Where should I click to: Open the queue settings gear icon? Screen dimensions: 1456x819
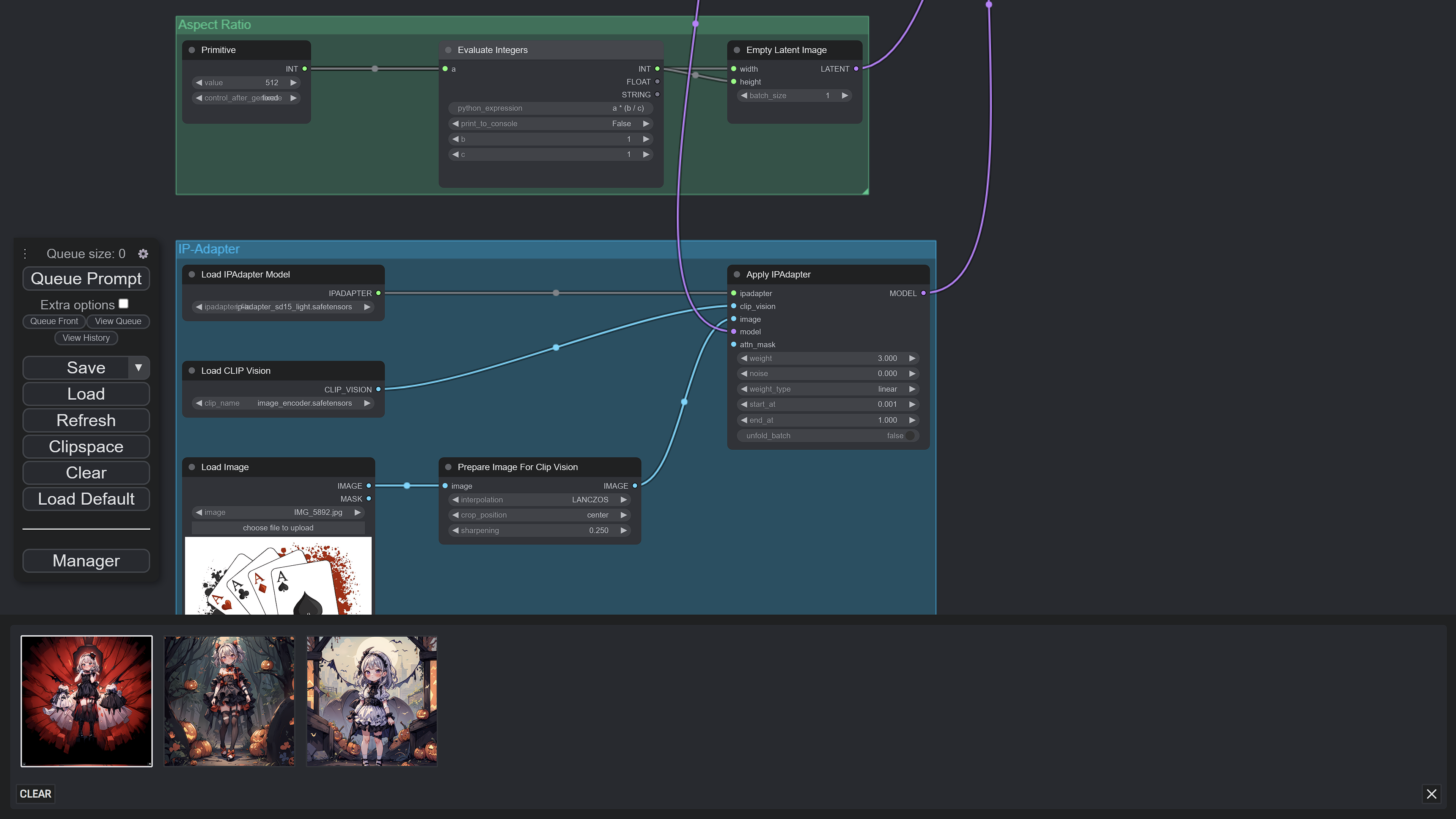pos(143,254)
